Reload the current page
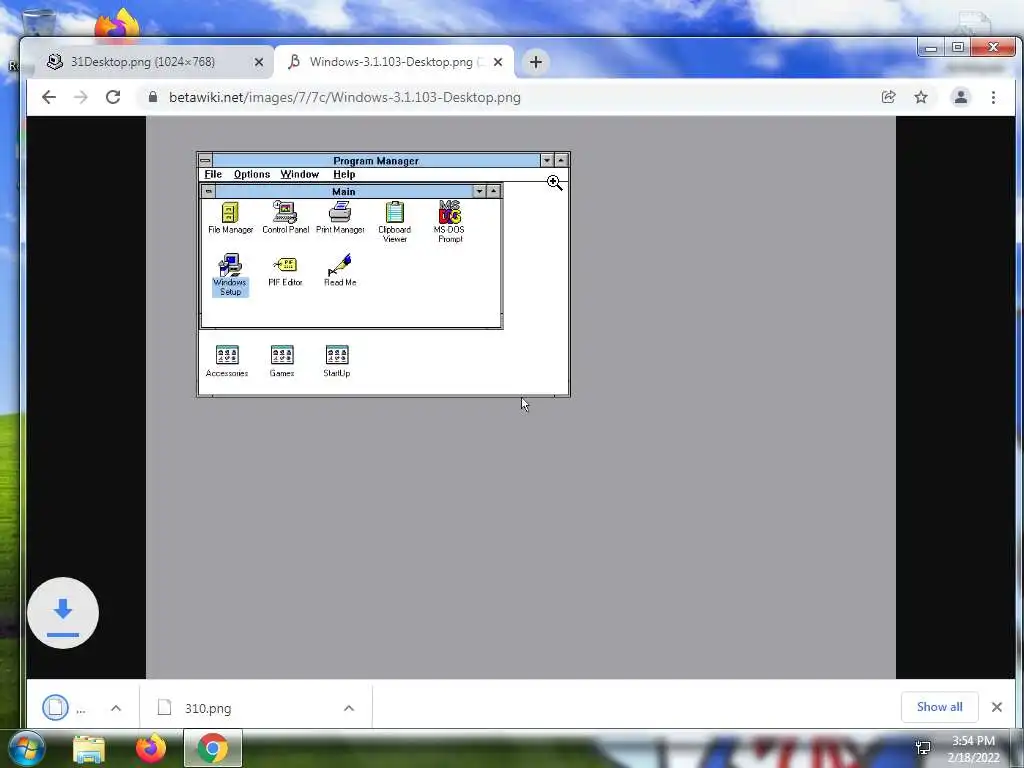The width and height of the screenshot is (1024, 768). click(x=113, y=97)
